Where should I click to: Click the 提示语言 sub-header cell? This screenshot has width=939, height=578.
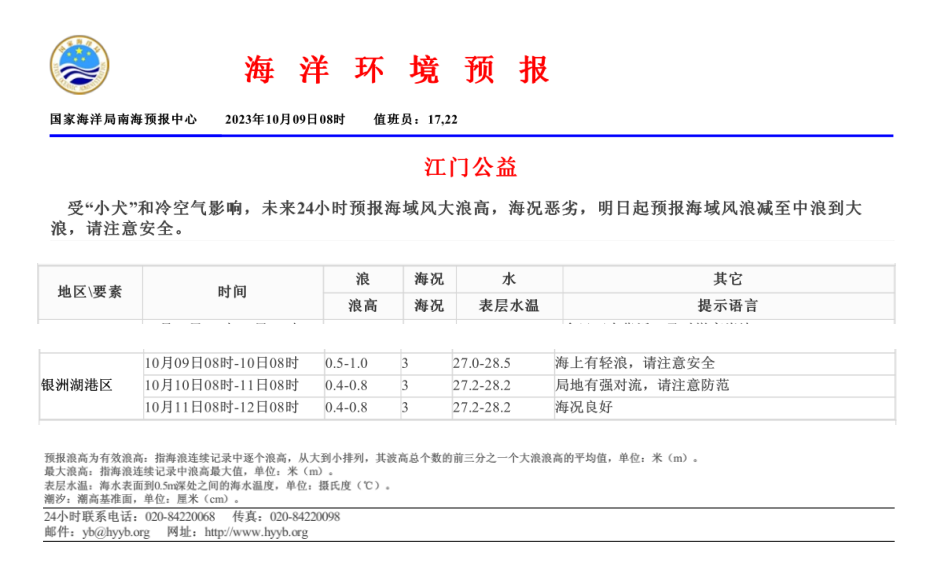[727, 306]
